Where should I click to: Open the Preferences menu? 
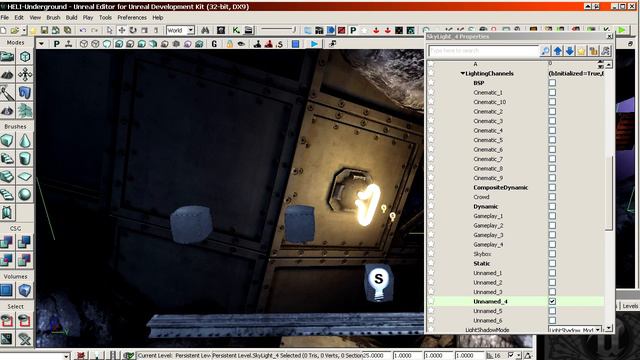pos(132,18)
